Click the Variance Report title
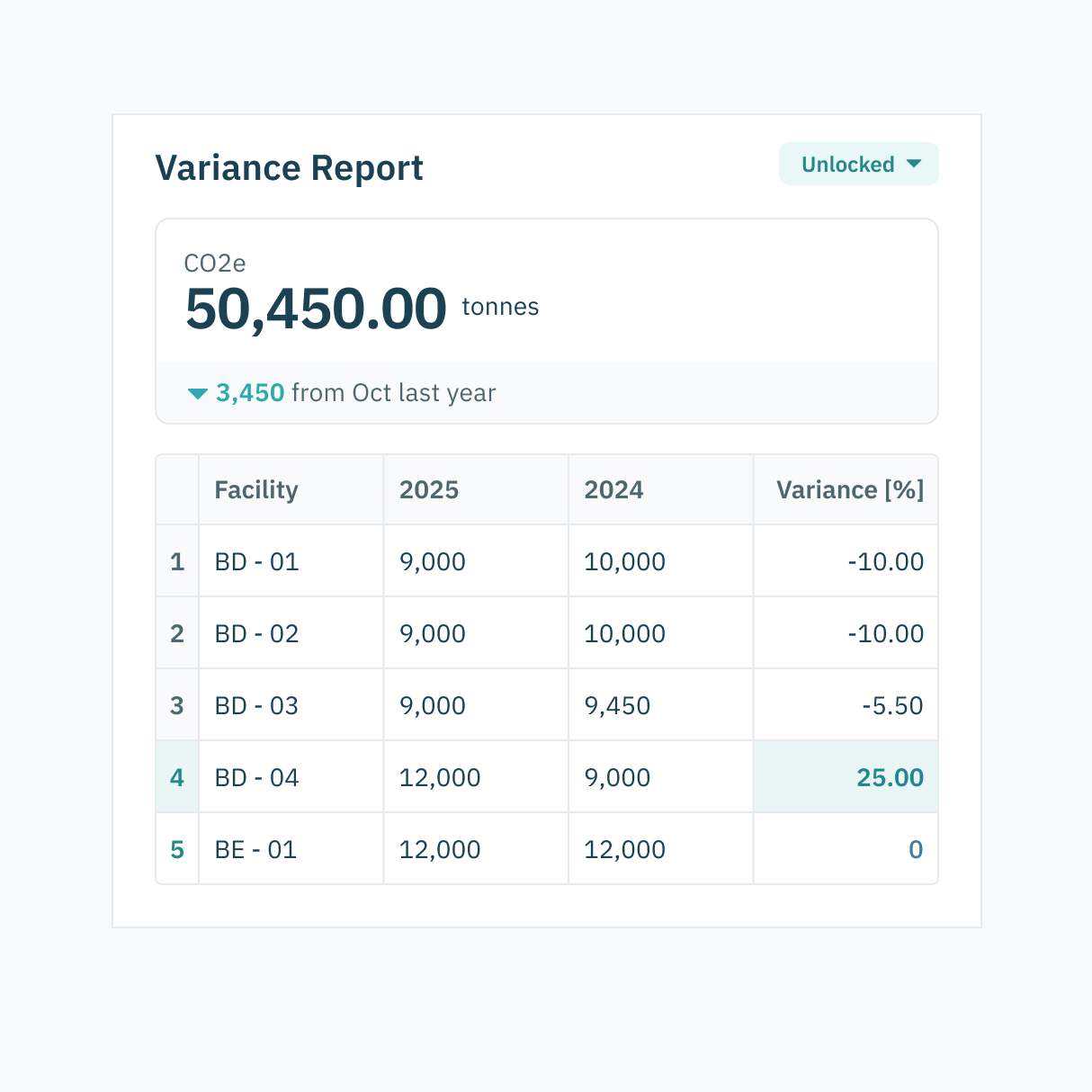The image size is (1092, 1092). [x=289, y=168]
